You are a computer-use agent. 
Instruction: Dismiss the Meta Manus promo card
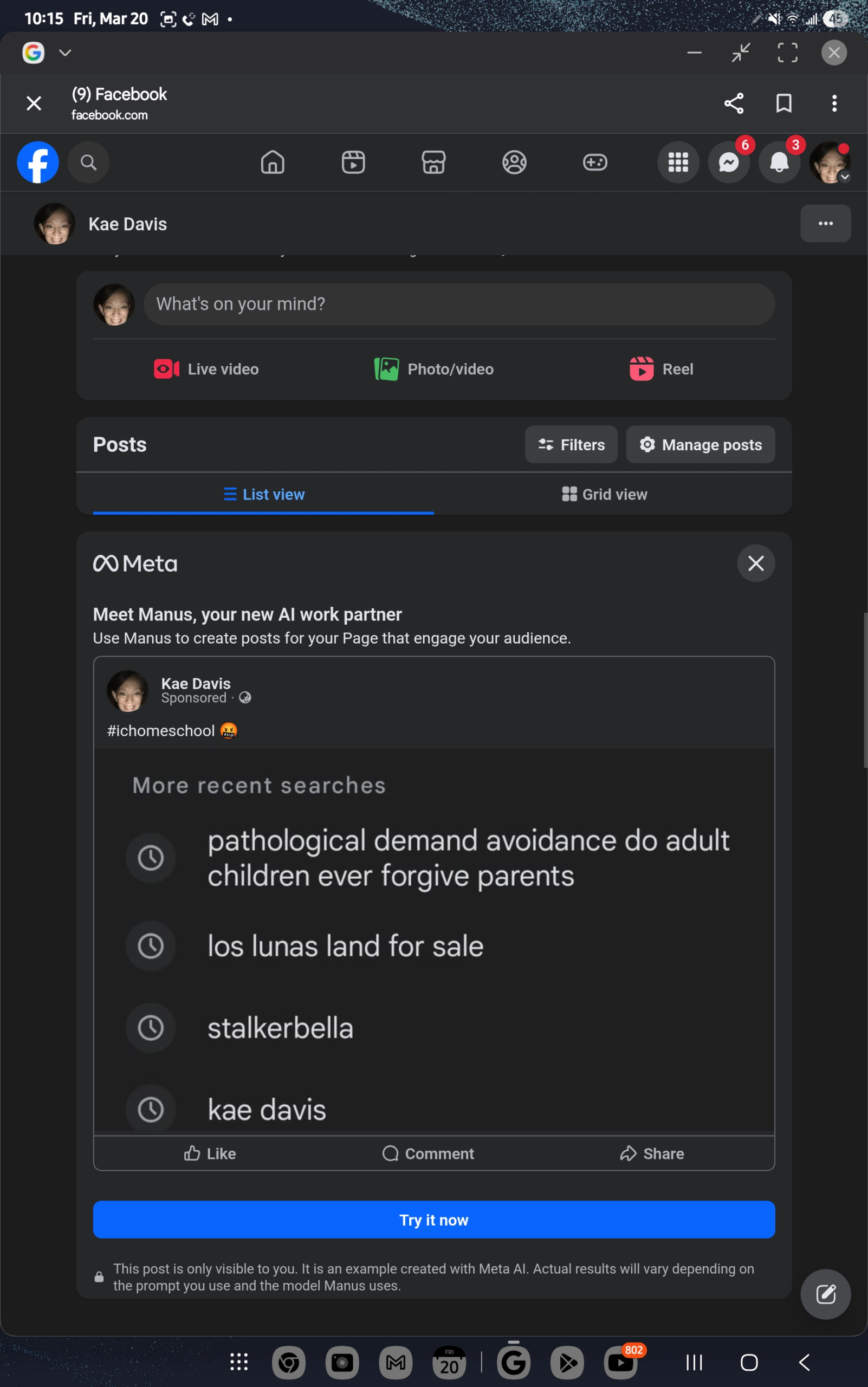click(x=755, y=563)
